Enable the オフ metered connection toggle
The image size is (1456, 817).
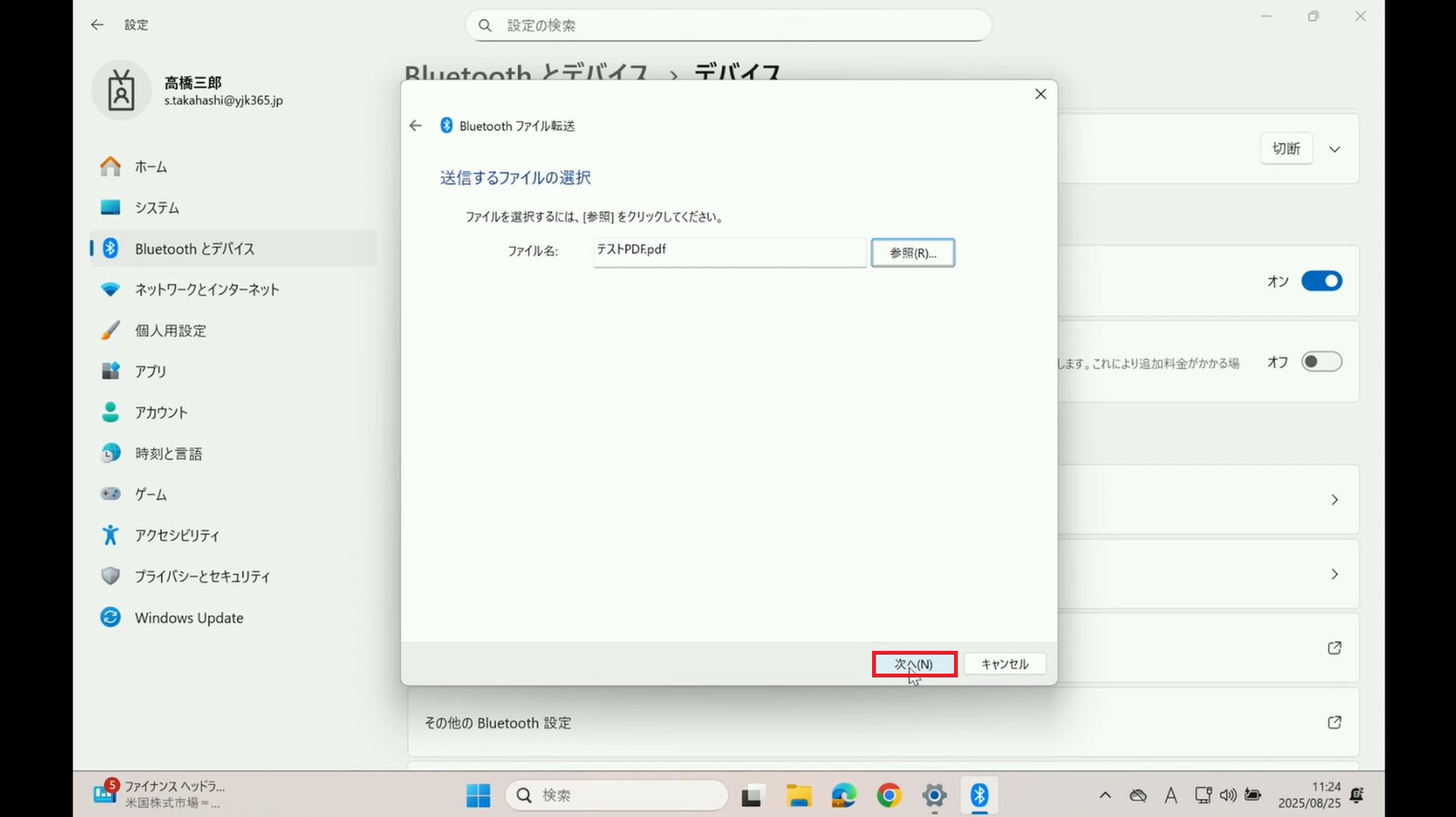pos(1321,362)
